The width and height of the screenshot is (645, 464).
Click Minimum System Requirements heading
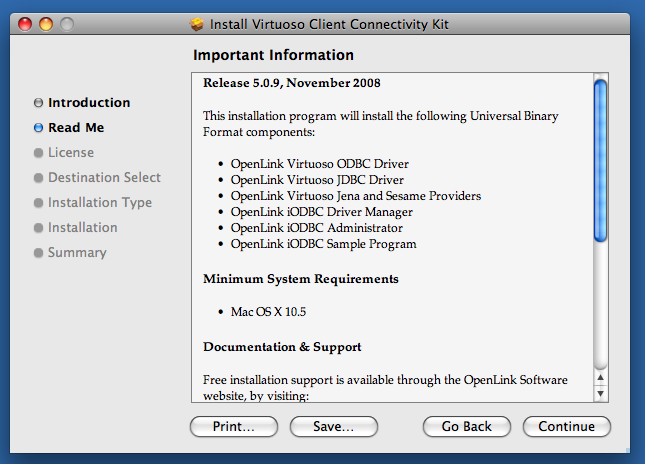[x=301, y=279]
